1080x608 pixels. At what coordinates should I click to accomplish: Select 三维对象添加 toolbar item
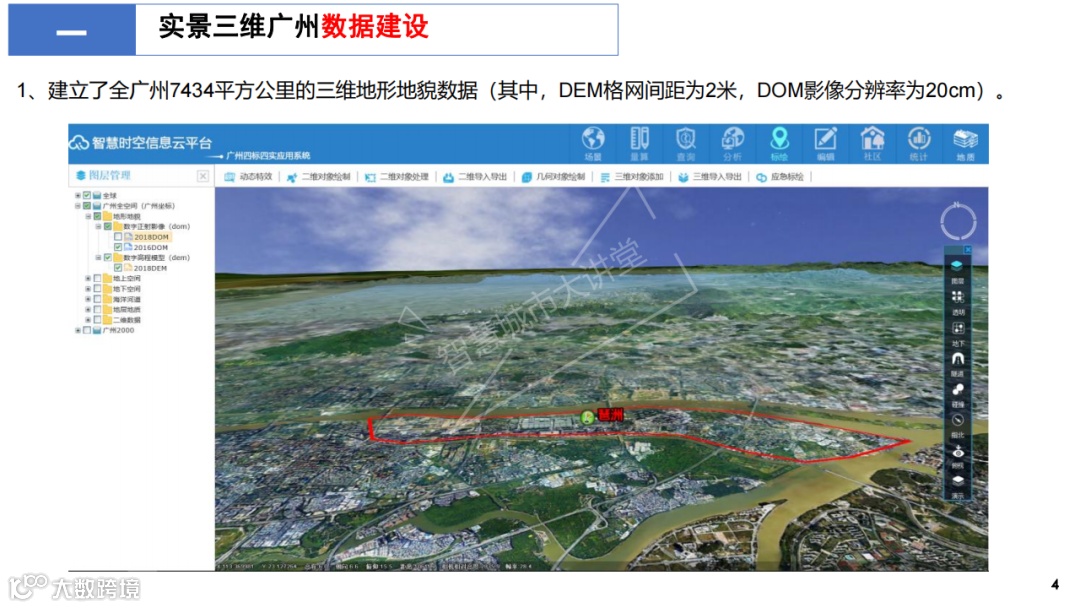(632, 177)
